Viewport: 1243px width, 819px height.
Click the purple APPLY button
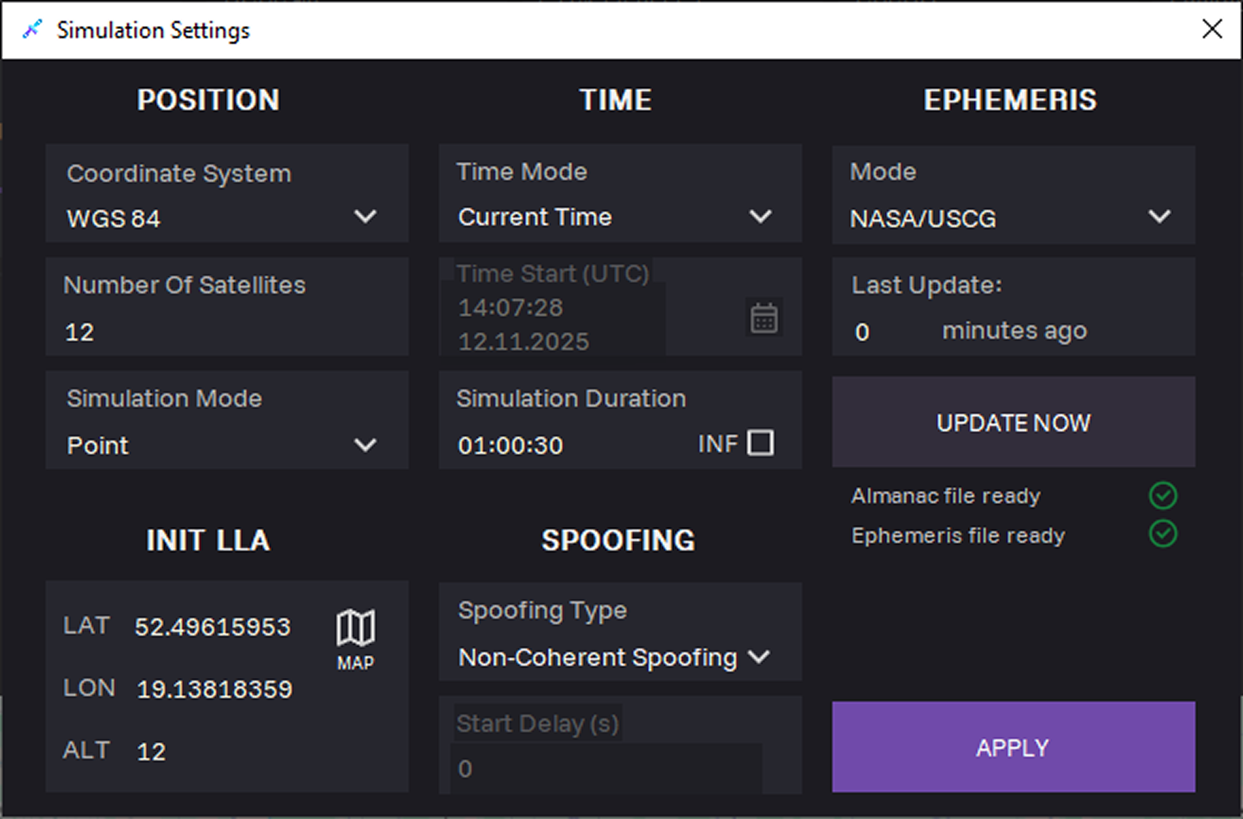click(x=1013, y=747)
